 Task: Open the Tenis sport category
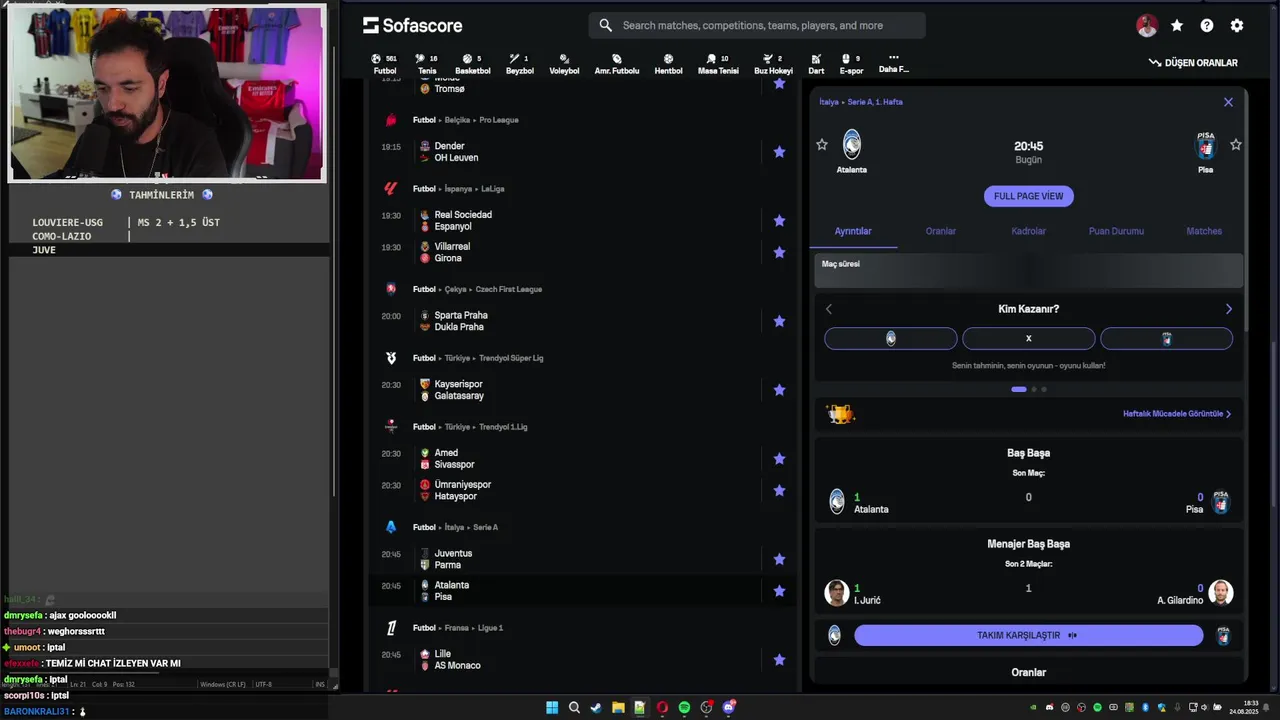point(427,64)
